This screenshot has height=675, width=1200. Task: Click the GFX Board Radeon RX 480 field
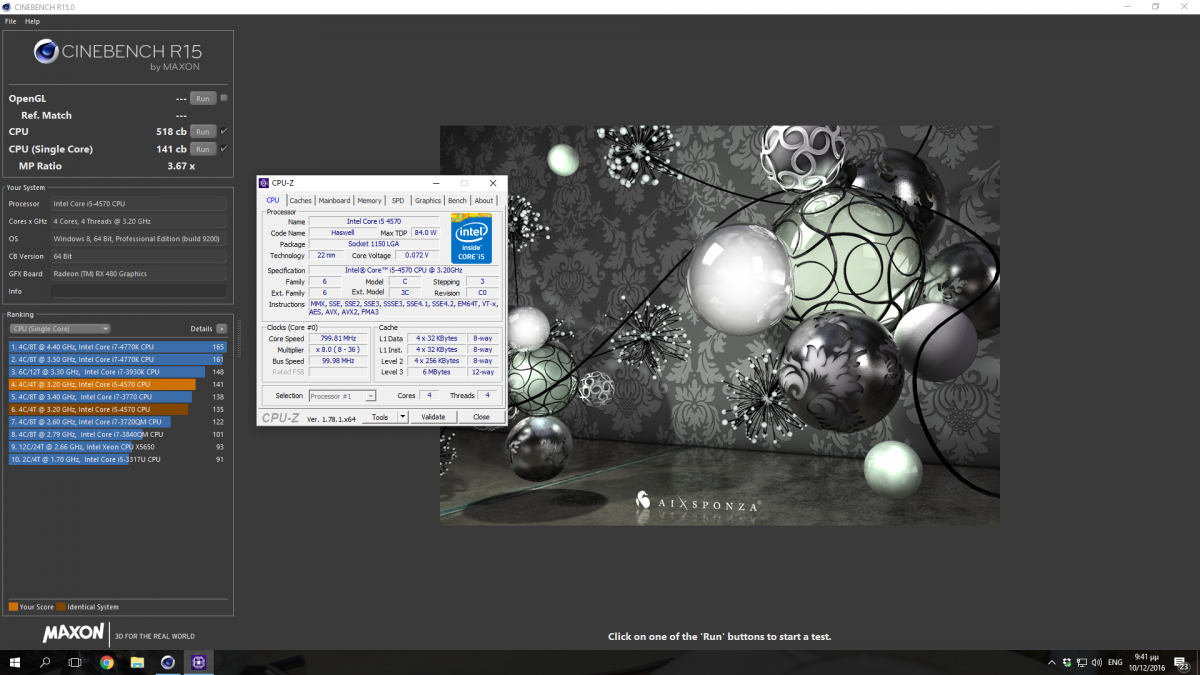[x=139, y=274]
